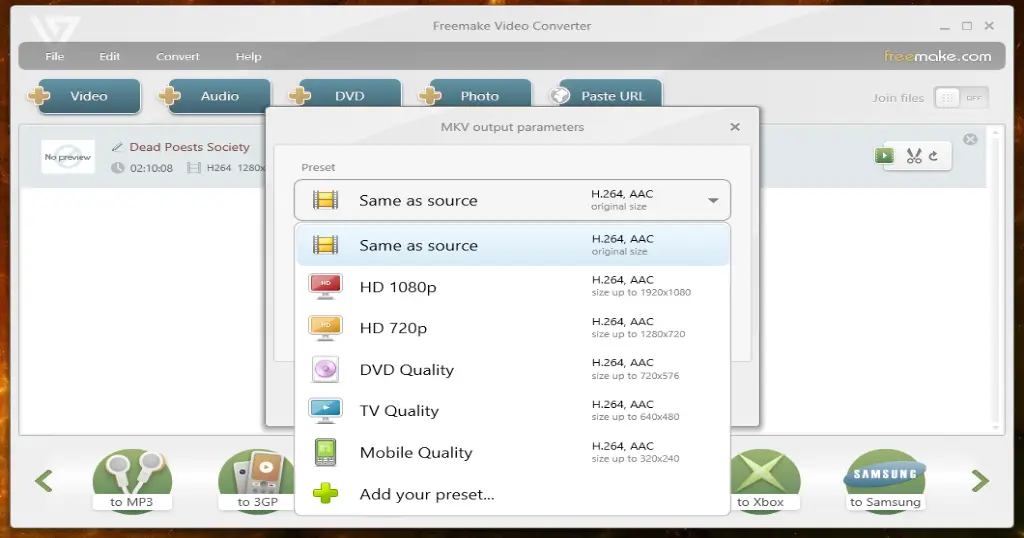Convert to Xbox format
Image resolution: width=1024 pixels, height=538 pixels.
click(761, 481)
